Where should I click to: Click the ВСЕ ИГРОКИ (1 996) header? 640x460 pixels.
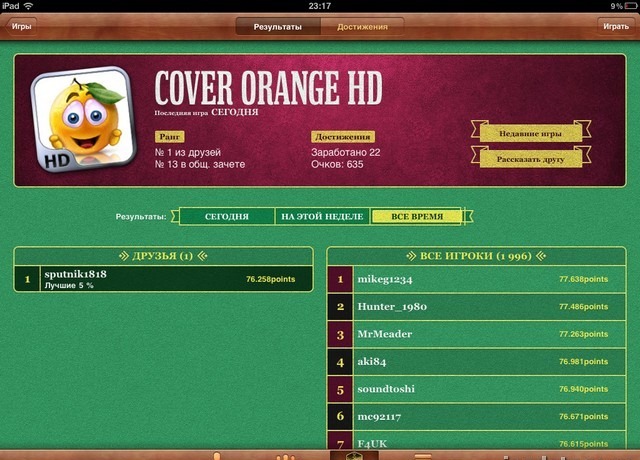(x=476, y=256)
